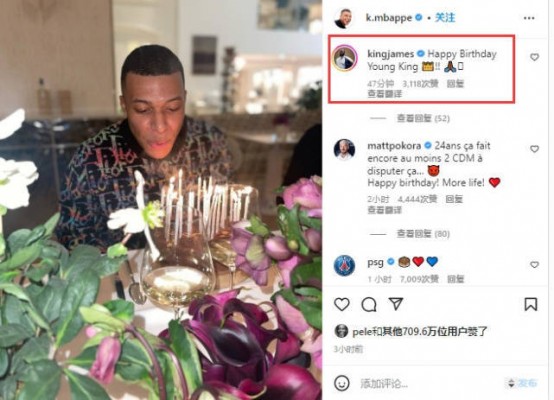This screenshot has height=400, width=554.
Task: Open the kingjames username link
Action: [x=390, y=54]
